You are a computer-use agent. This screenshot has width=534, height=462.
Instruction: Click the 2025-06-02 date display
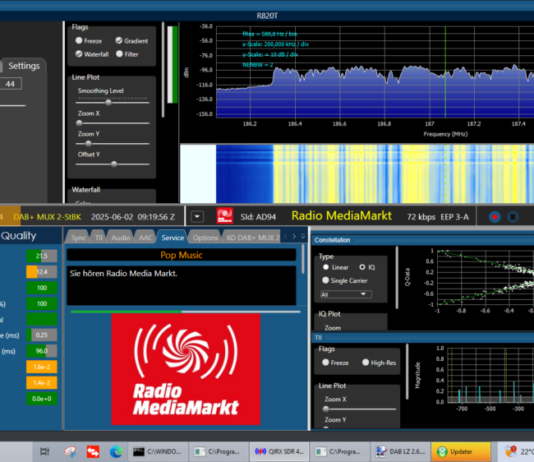pyautogui.click(x=112, y=217)
